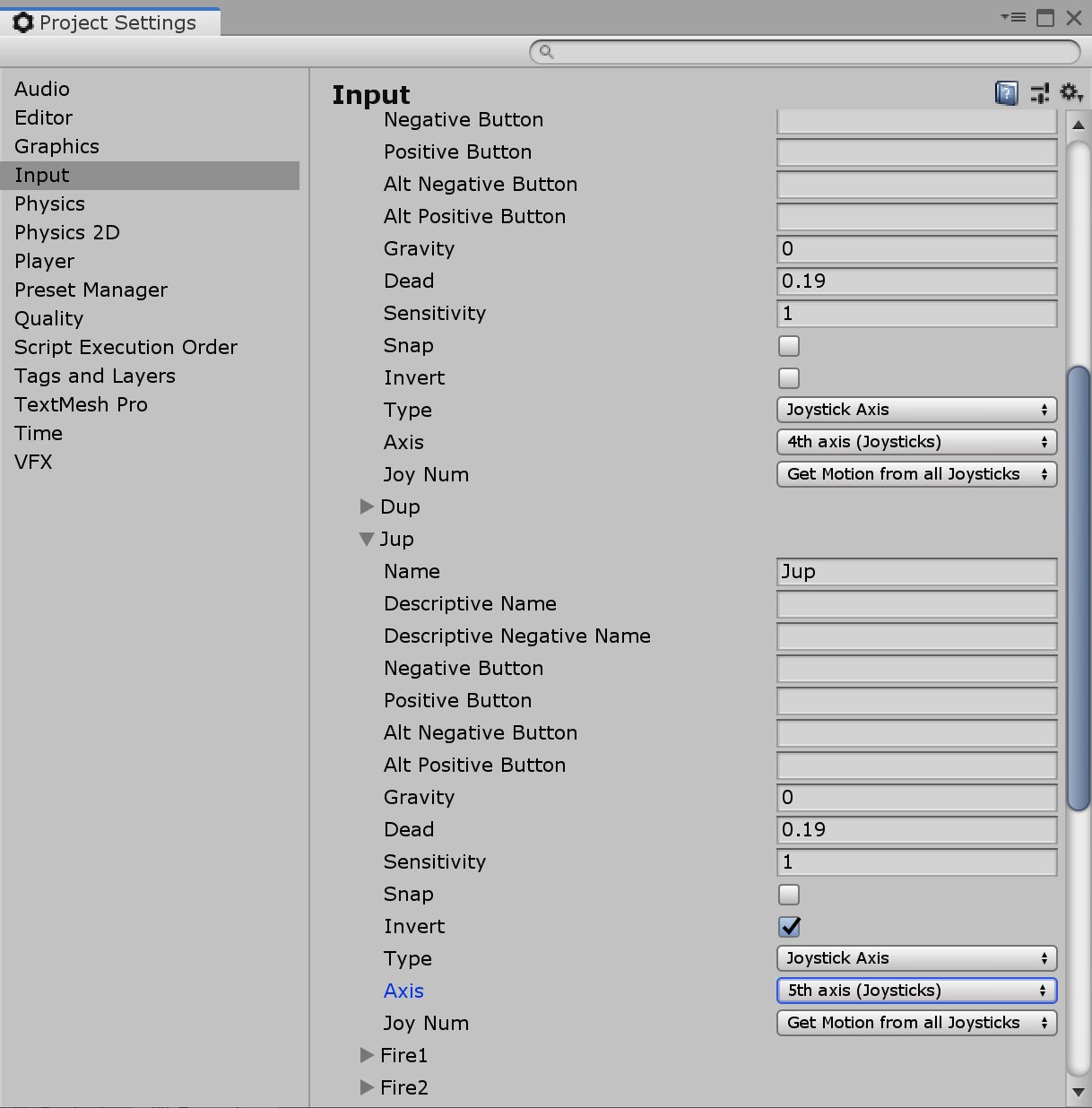Open the Tags and Layers settings

(x=94, y=376)
